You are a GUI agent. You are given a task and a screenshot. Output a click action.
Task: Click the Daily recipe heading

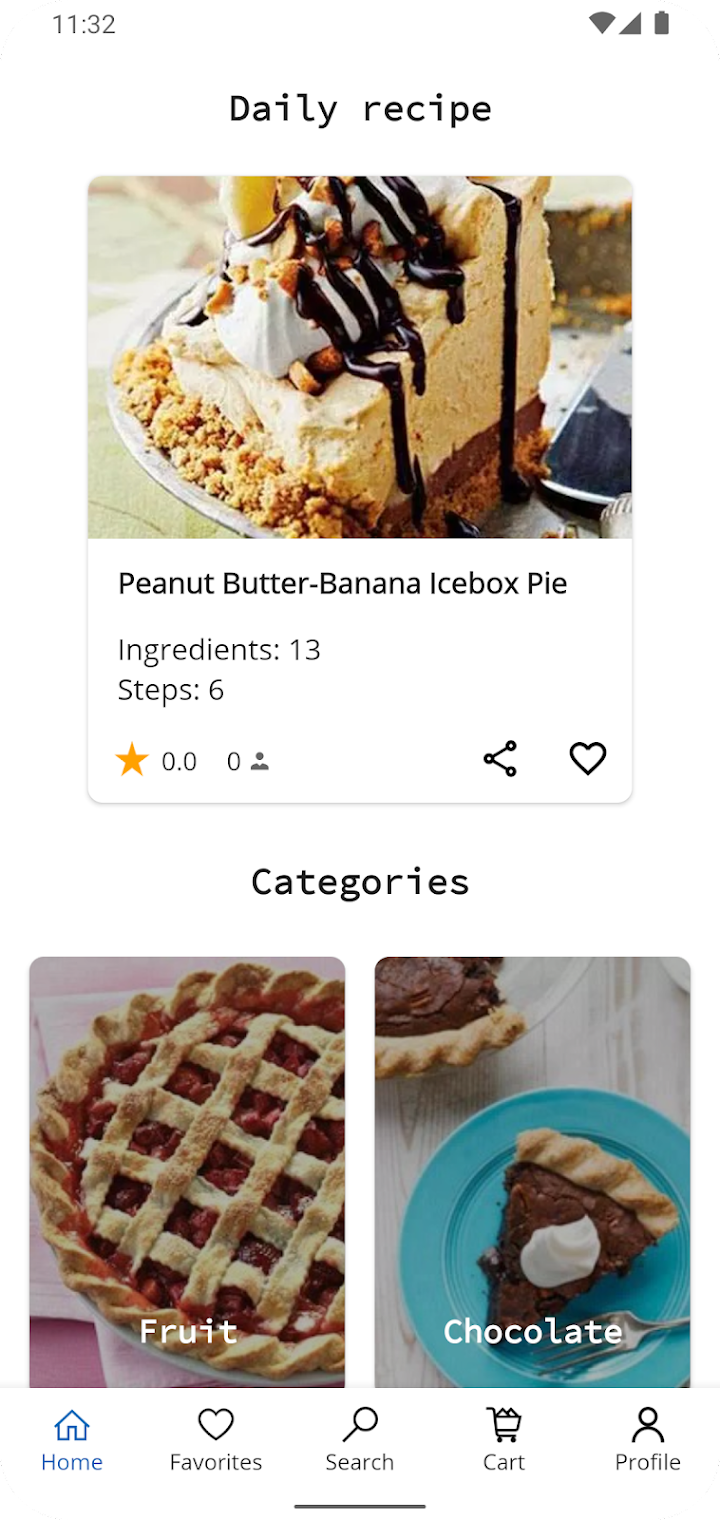360,108
